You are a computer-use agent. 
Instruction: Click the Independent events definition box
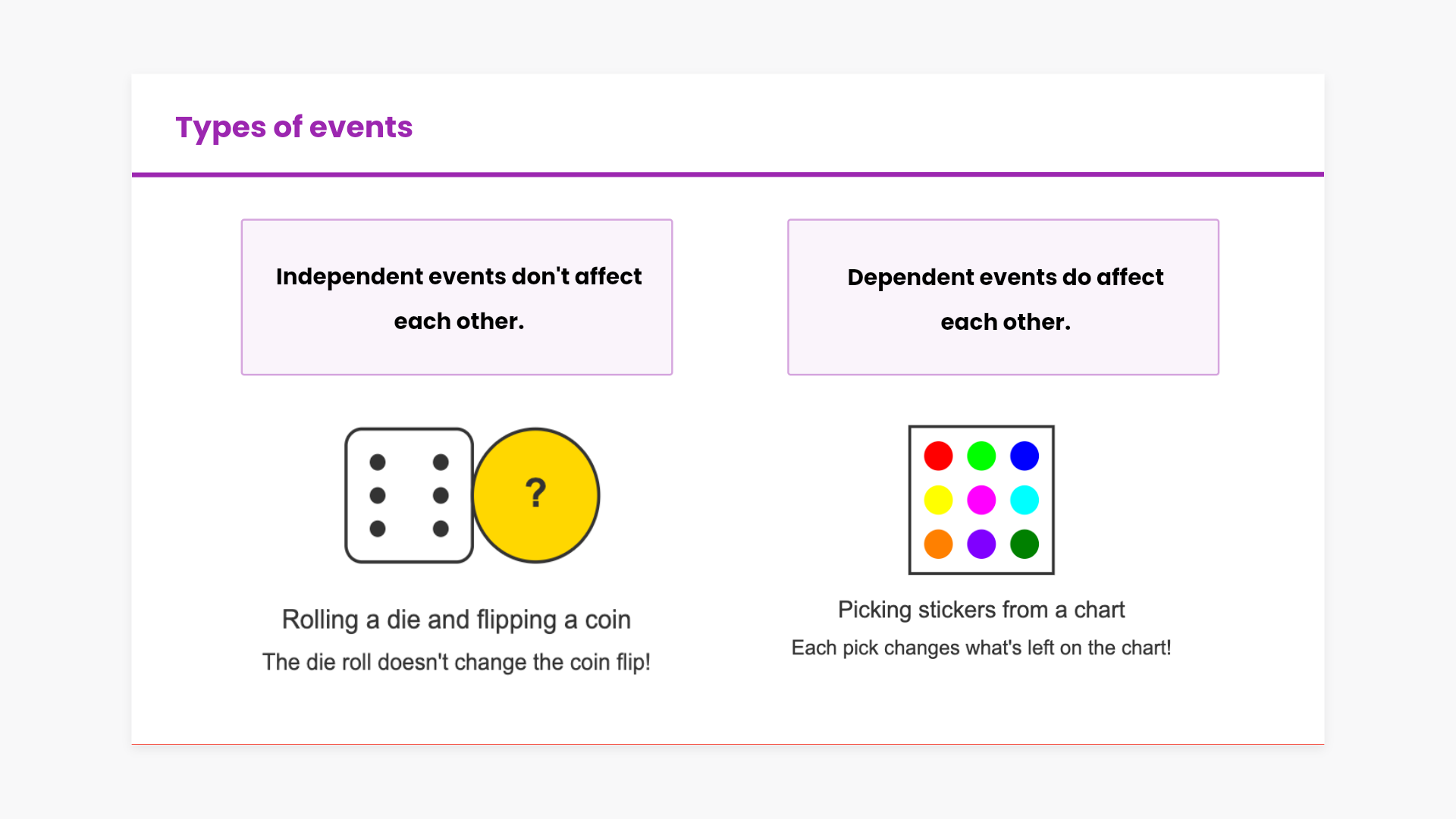pyautogui.click(x=457, y=297)
